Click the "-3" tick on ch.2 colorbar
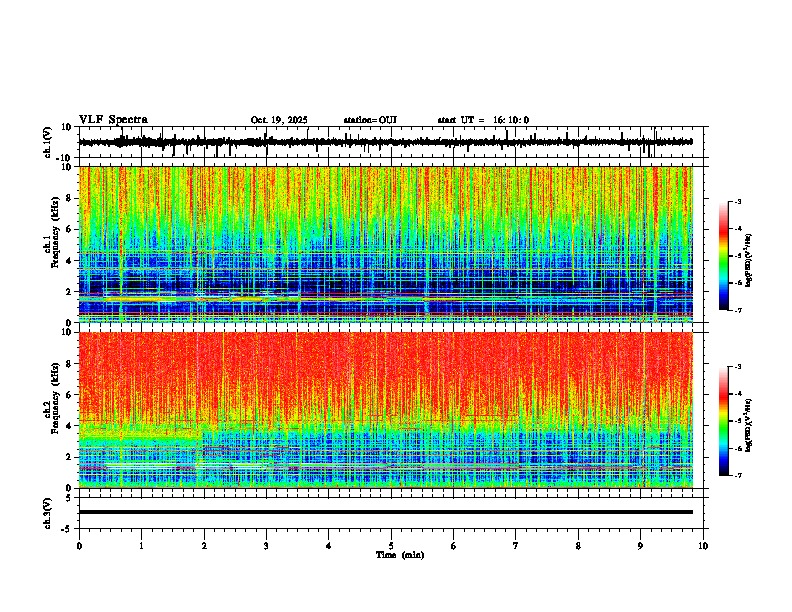The width and height of the screenshot is (792, 612). (x=737, y=367)
